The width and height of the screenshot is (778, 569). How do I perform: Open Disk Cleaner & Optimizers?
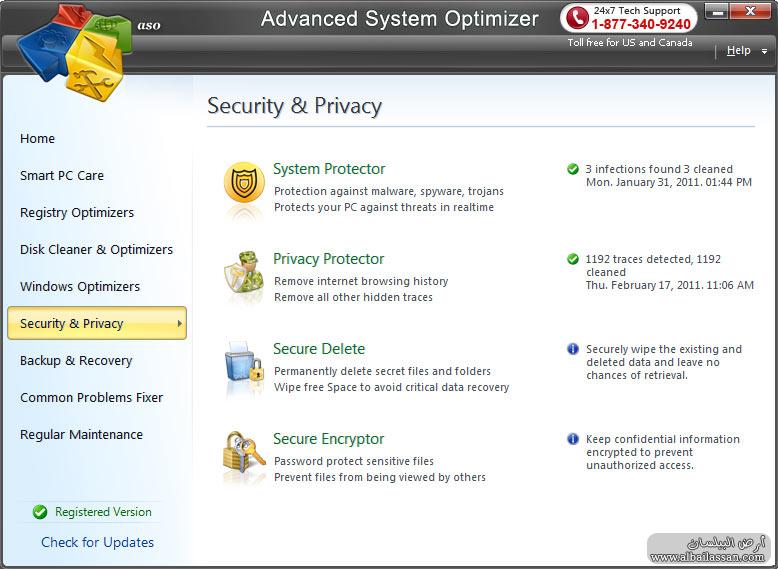[x=96, y=250]
